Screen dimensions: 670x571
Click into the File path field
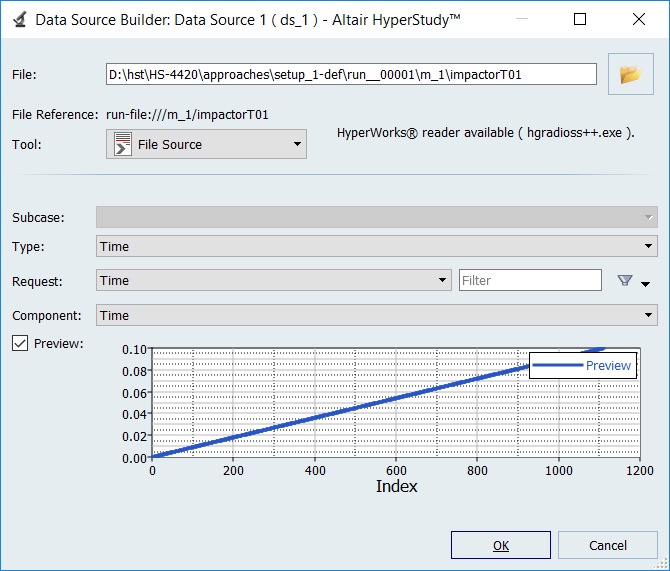(x=351, y=74)
